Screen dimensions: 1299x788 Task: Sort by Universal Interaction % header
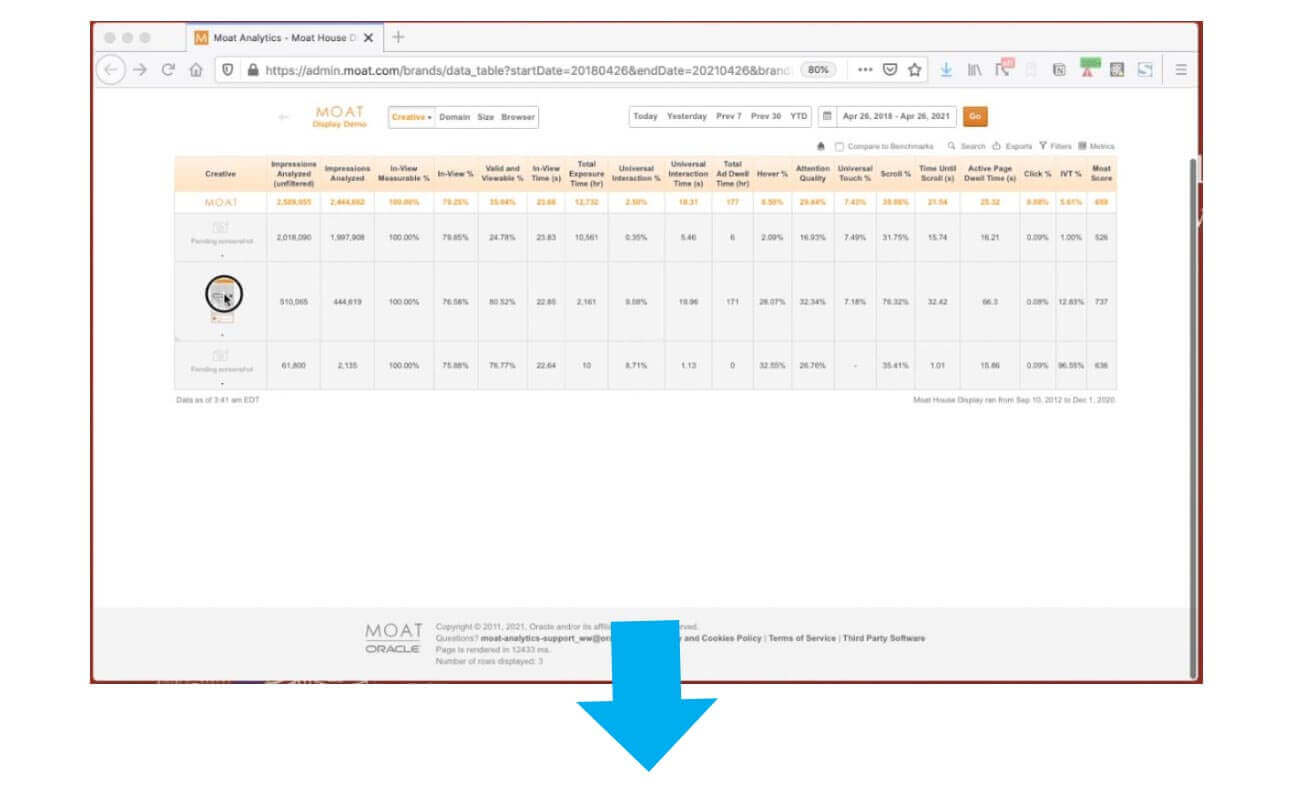coord(635,174)
